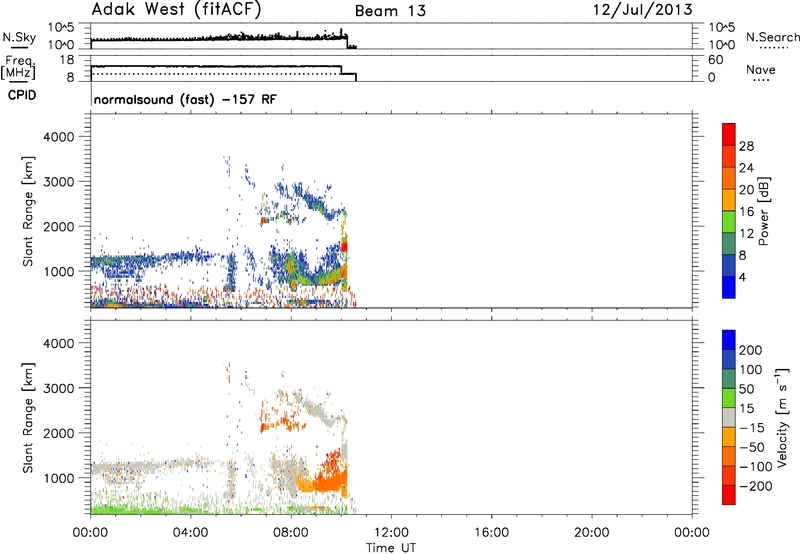800x554 pixels.
Task: Click the 'CPID' label
Action: 22,95
